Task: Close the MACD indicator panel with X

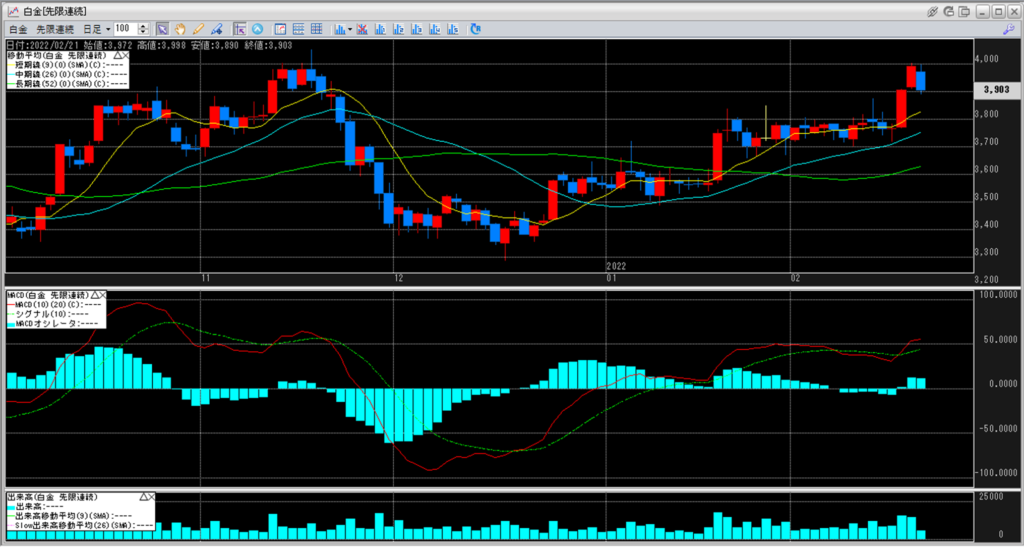Action: click(103, 297)
